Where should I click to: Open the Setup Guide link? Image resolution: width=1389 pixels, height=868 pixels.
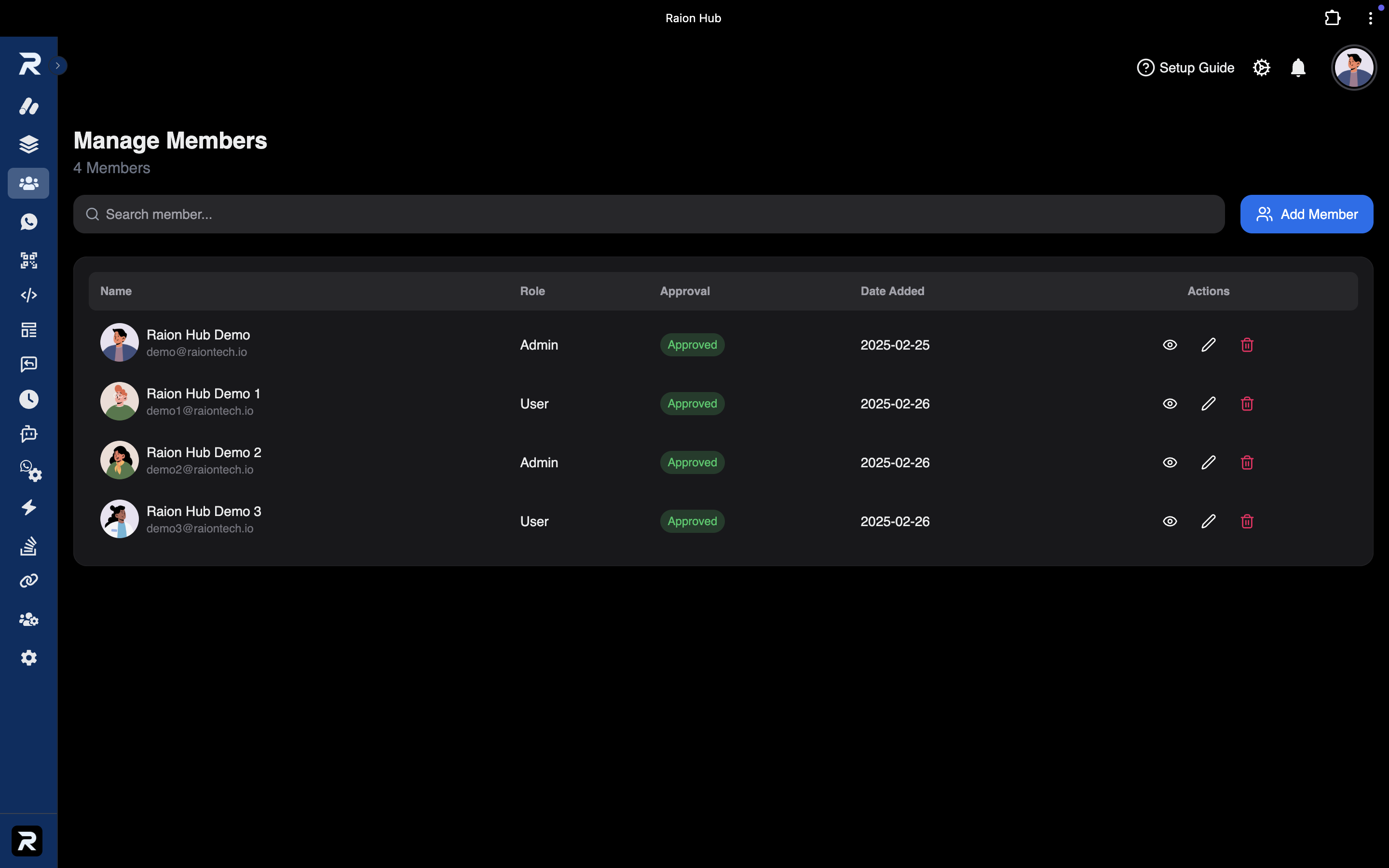coord(1185,68)
